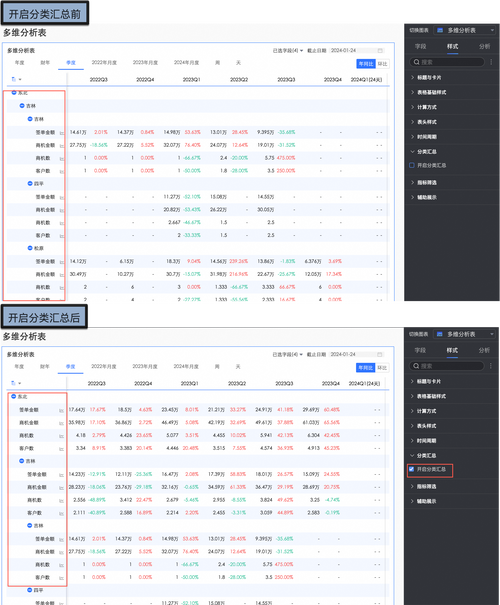Screen dimensions: 500x605
Task: Select 年同比 toggle in lower table
Action: click(365, 368)
